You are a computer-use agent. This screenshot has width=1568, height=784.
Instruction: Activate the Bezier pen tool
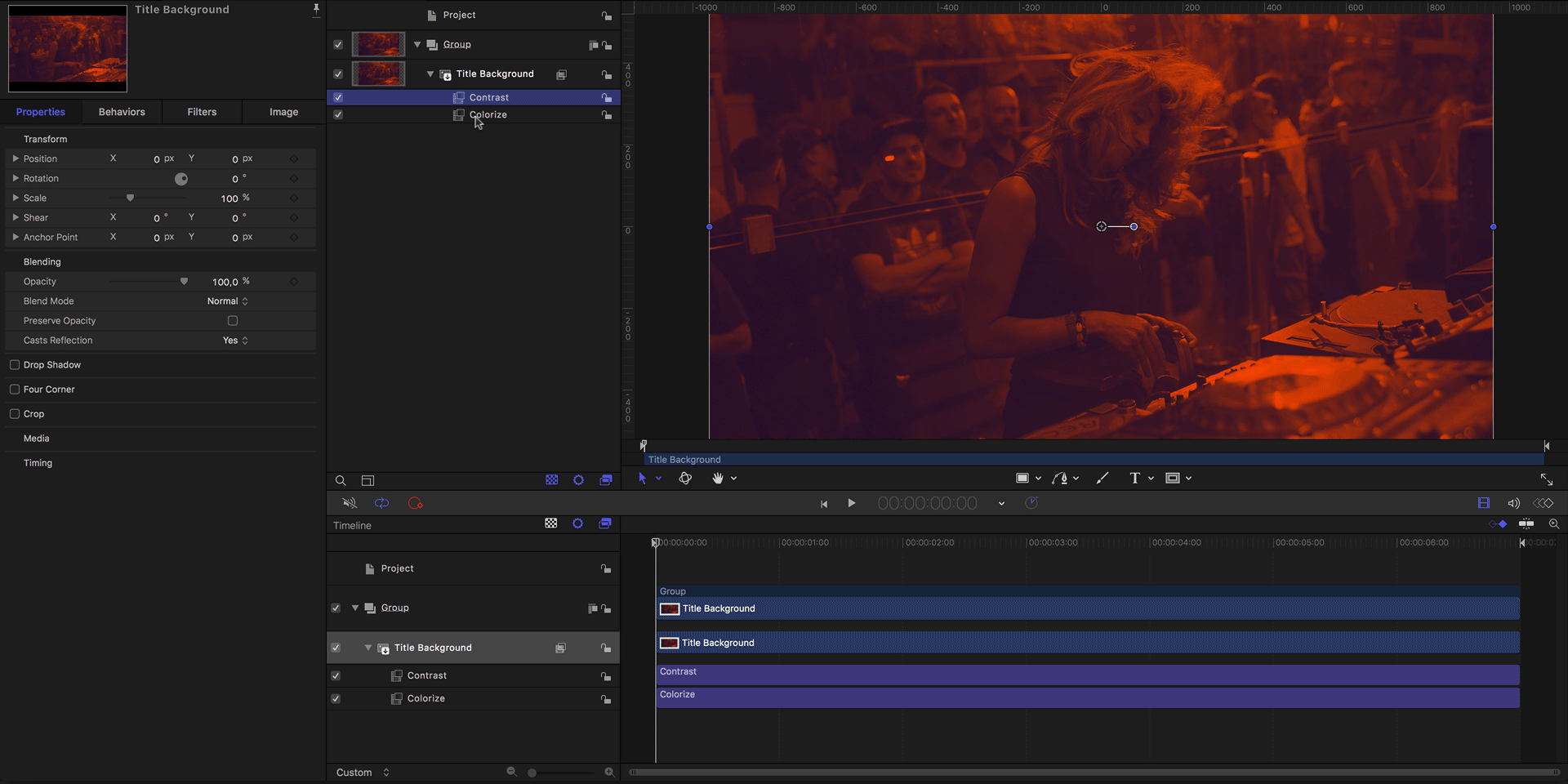[1060, 479]
